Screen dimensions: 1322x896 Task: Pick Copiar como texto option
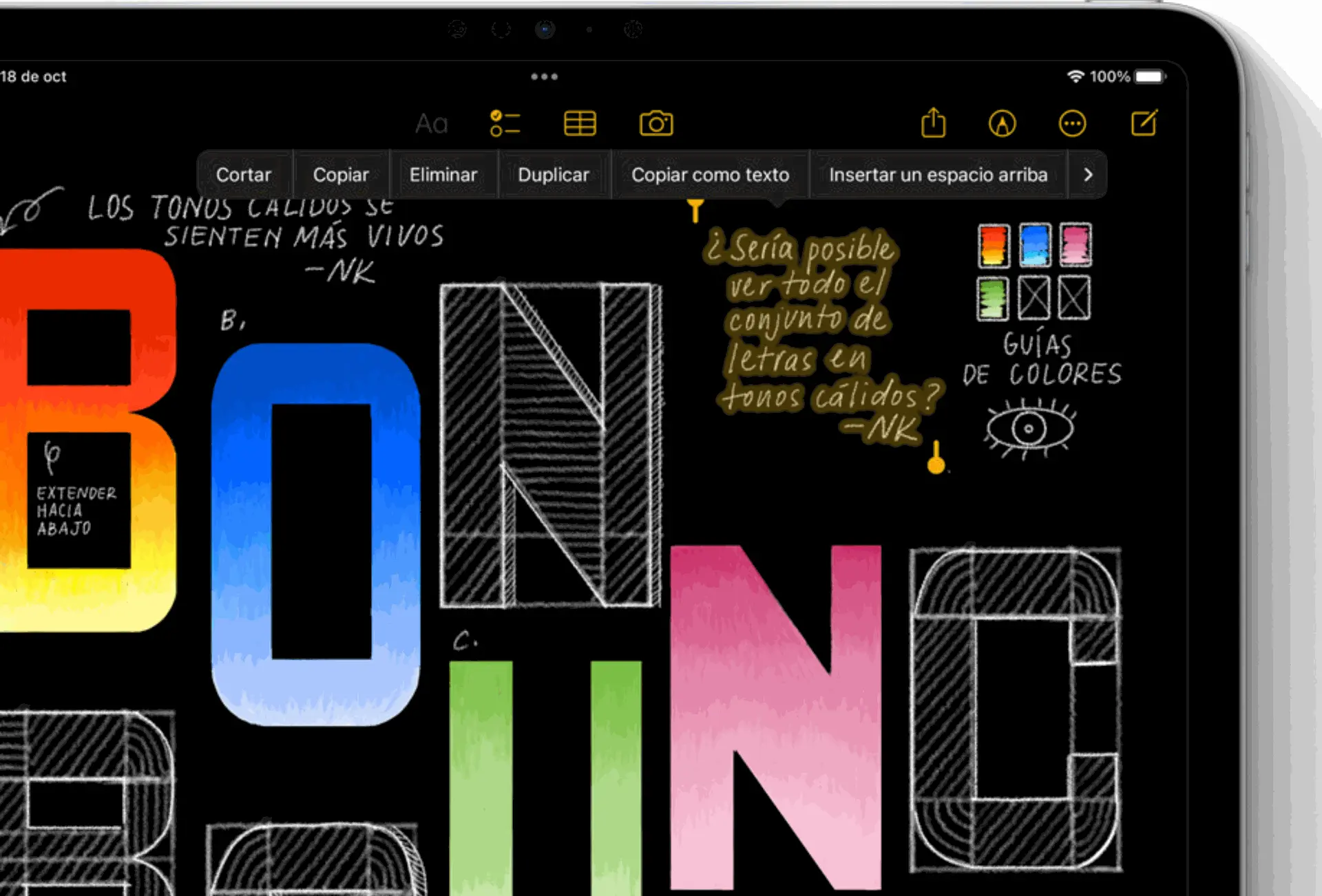pyautogui.click(x=710, y=175)
